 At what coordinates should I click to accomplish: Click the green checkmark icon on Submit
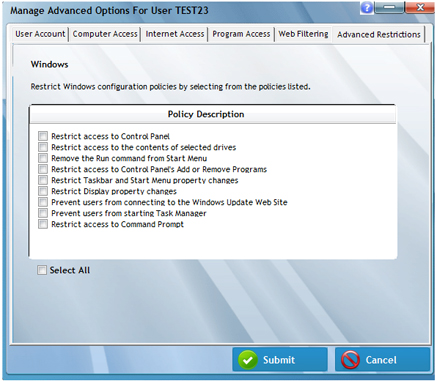[248, 360]
